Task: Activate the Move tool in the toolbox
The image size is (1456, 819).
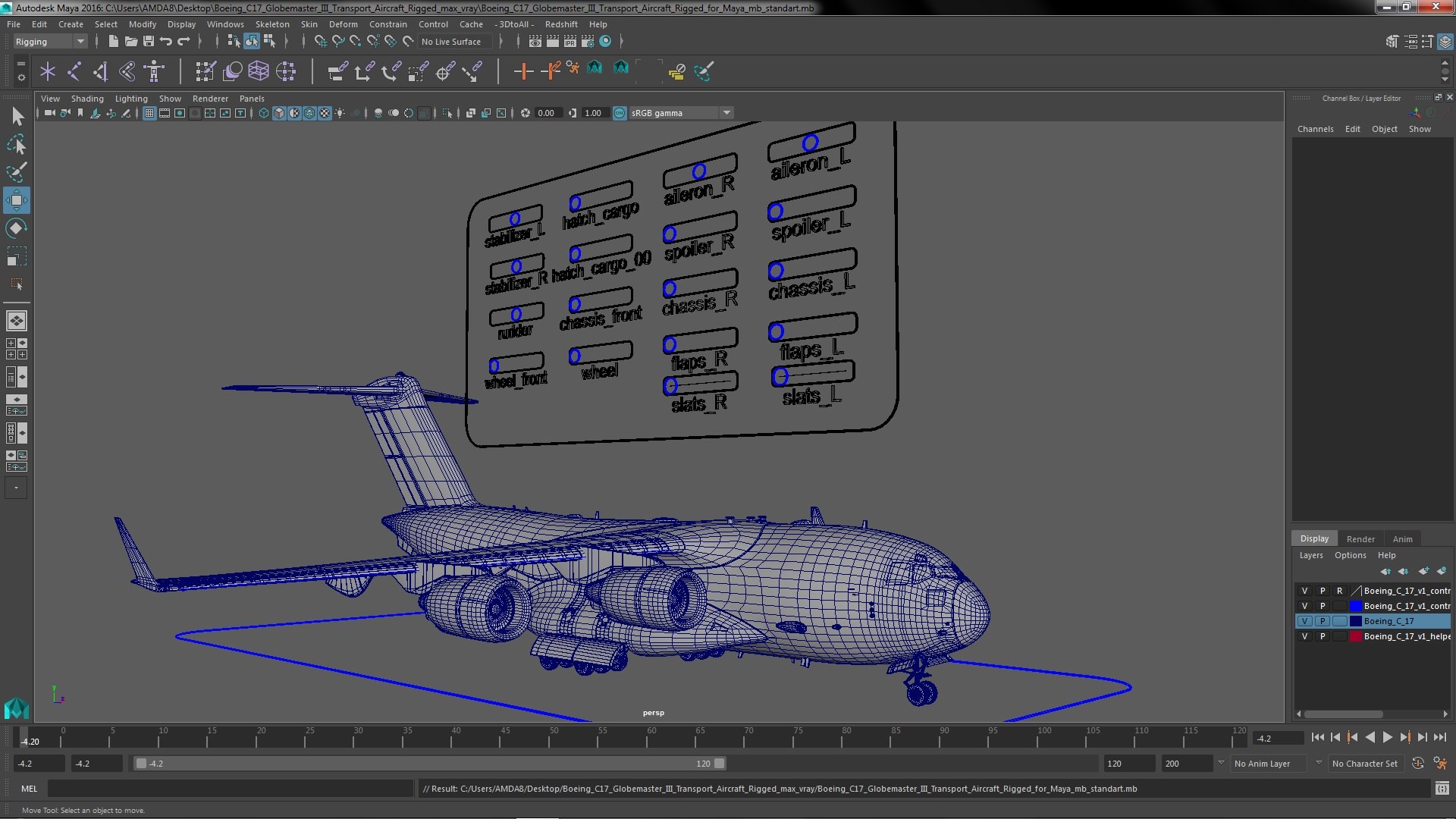Action: 17,200
